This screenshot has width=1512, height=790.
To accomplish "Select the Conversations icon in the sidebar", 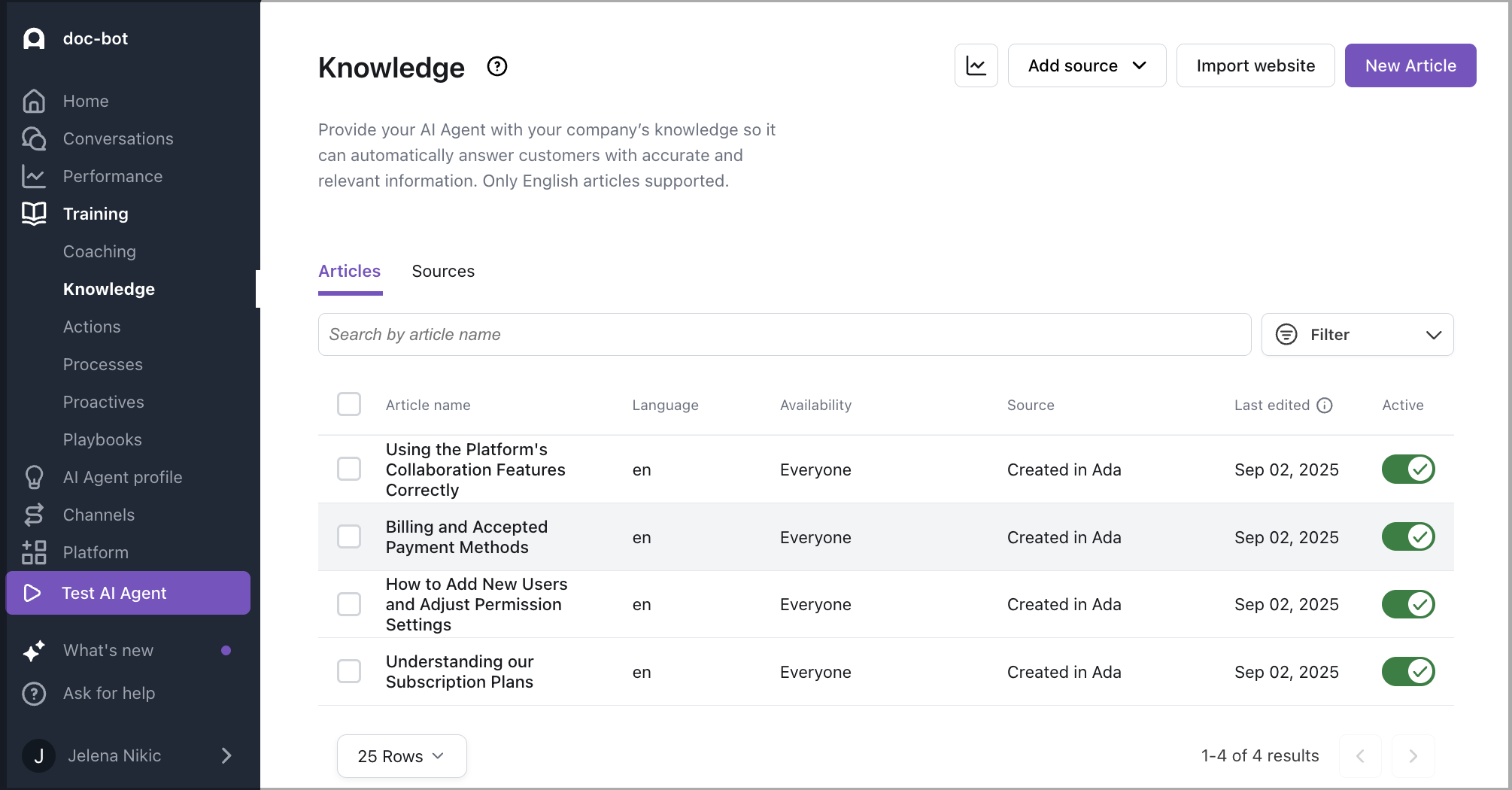I will [x=33, y=138].
